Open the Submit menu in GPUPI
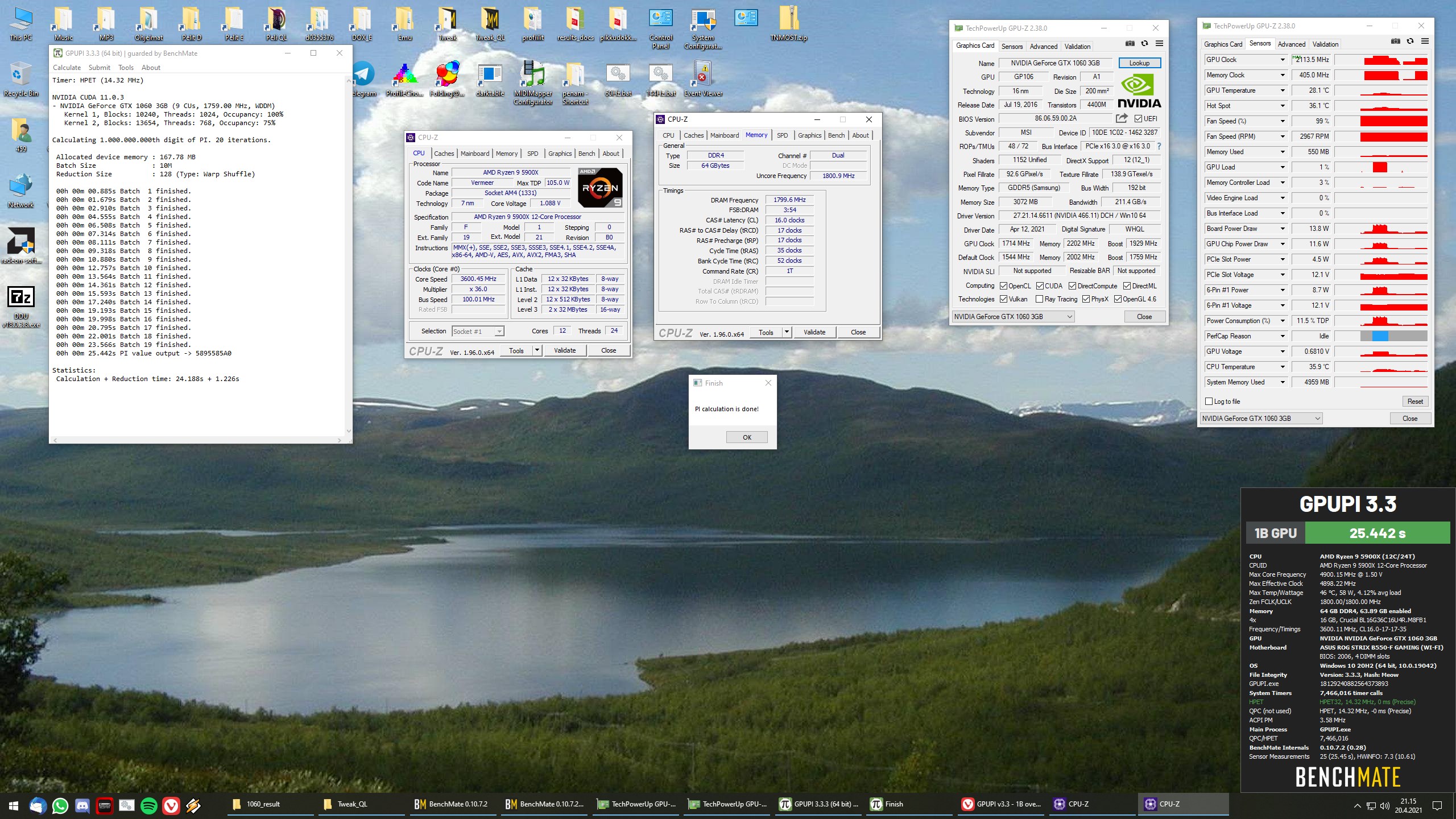This screenshot has height=819, width=1456. (99, 68)
